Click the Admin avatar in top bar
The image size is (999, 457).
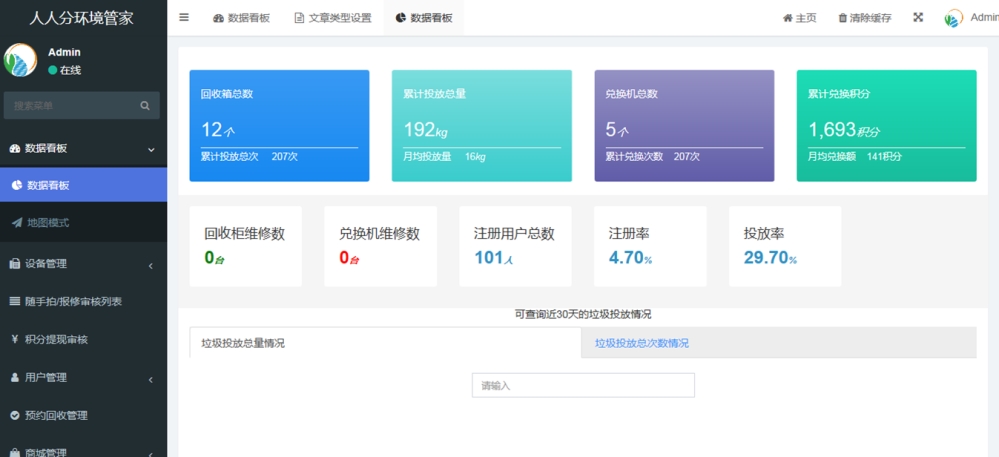(954, 18)
